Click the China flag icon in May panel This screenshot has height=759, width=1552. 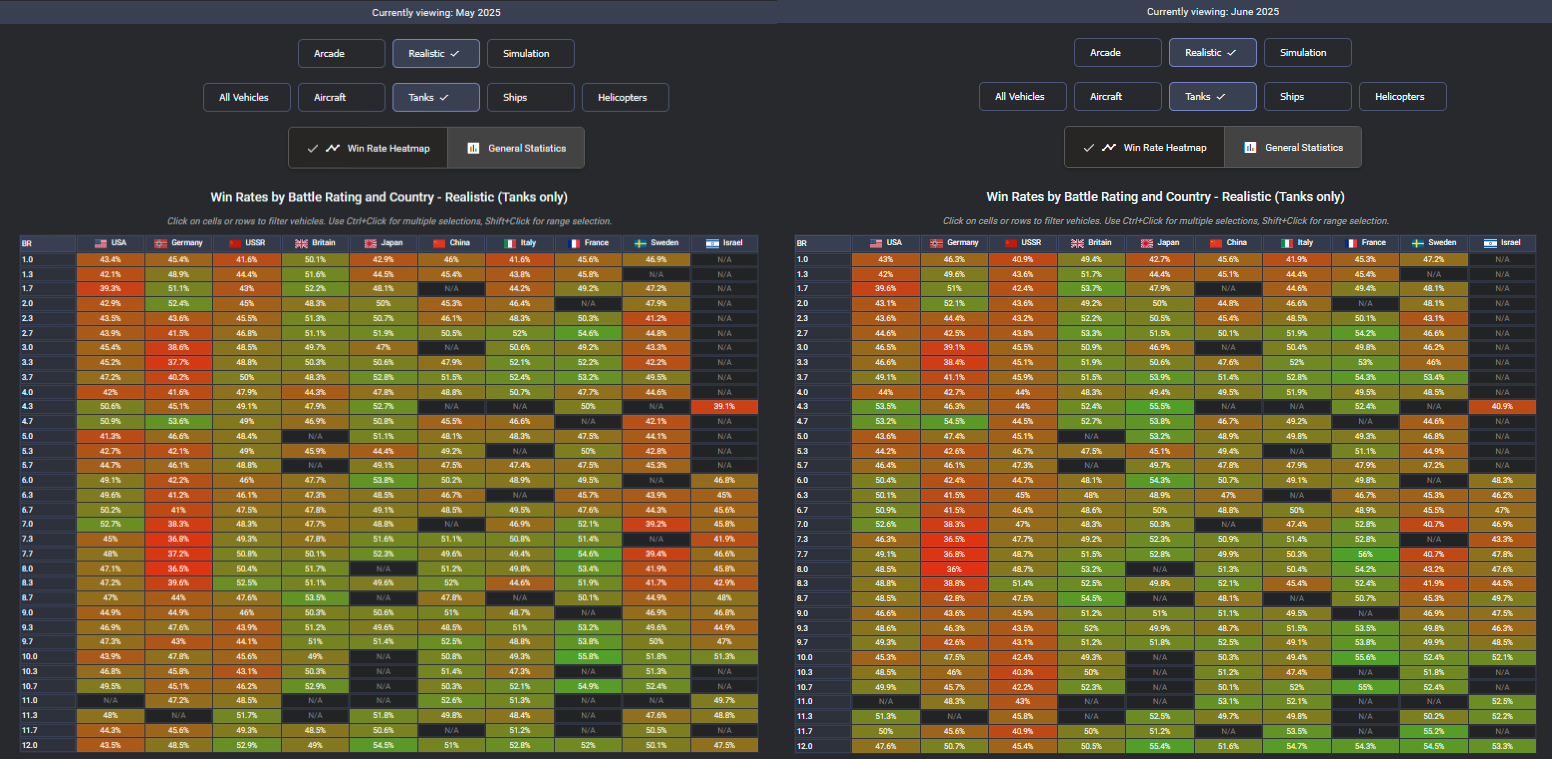(439, 243)
